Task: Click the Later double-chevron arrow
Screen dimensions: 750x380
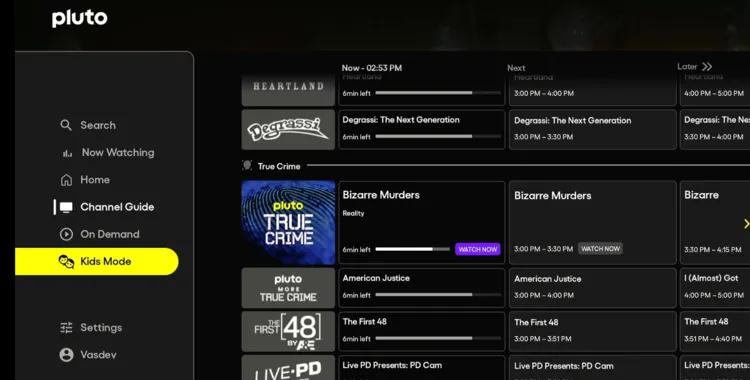Action: click(x=707, y=67)
